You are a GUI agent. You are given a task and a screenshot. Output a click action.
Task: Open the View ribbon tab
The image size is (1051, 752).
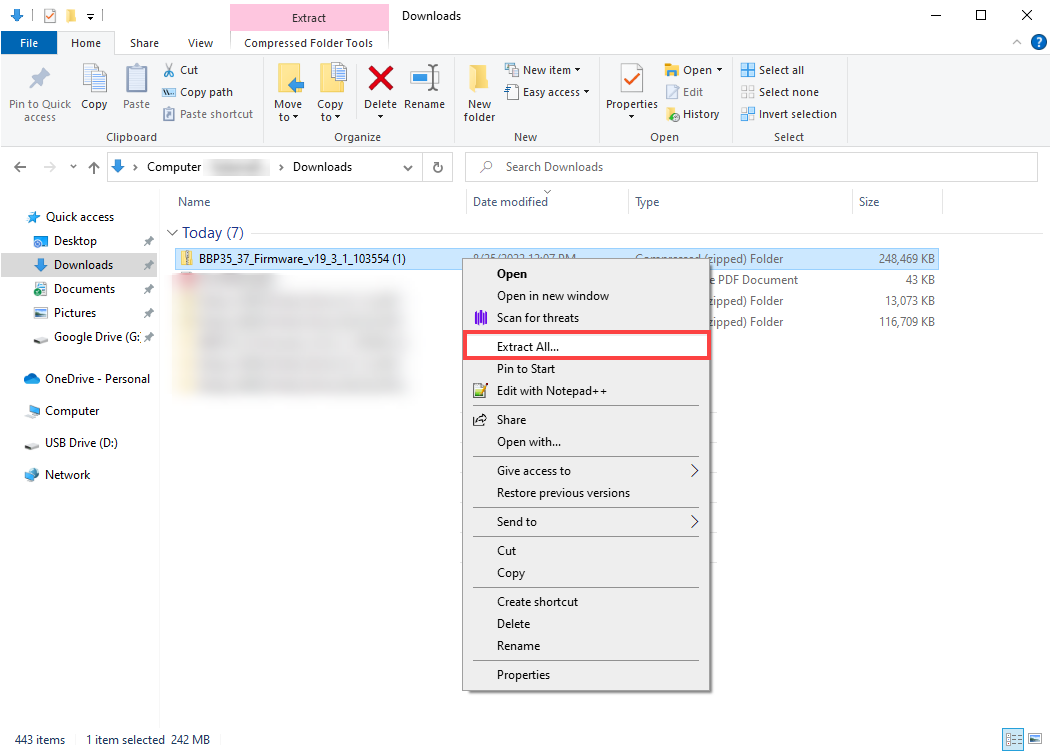pos(200,43)
